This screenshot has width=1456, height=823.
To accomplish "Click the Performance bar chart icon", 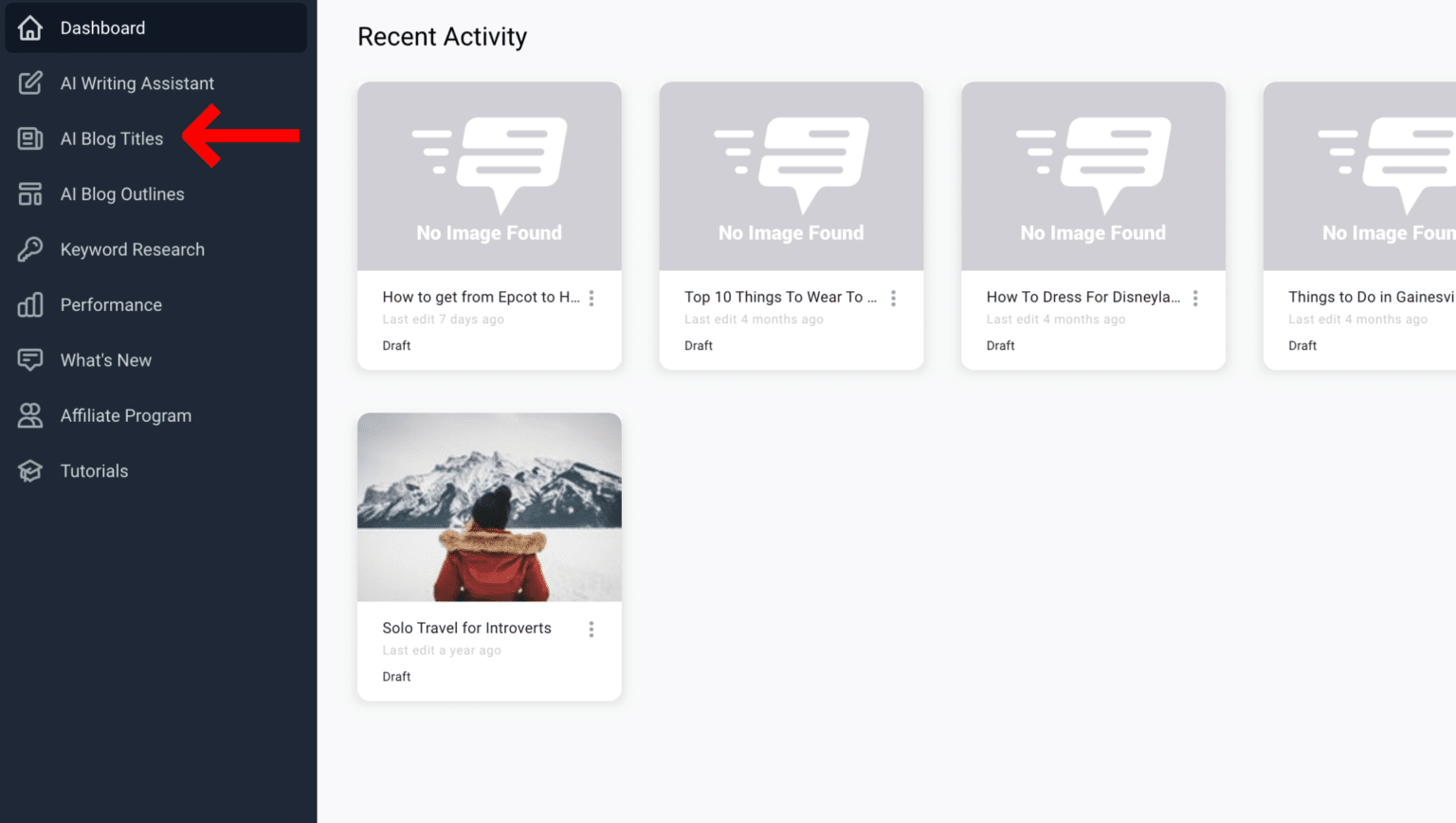I will (x=30, y=304).
